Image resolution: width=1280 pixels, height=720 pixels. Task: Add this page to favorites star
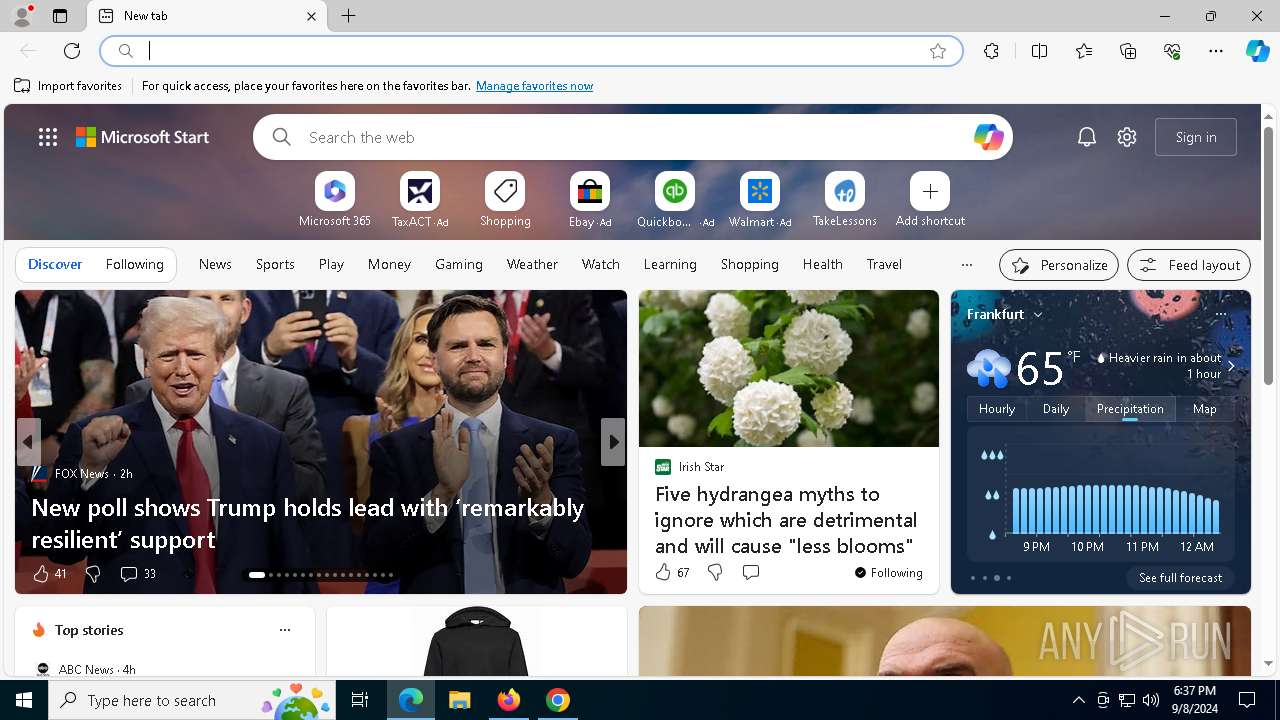[938, 51]
